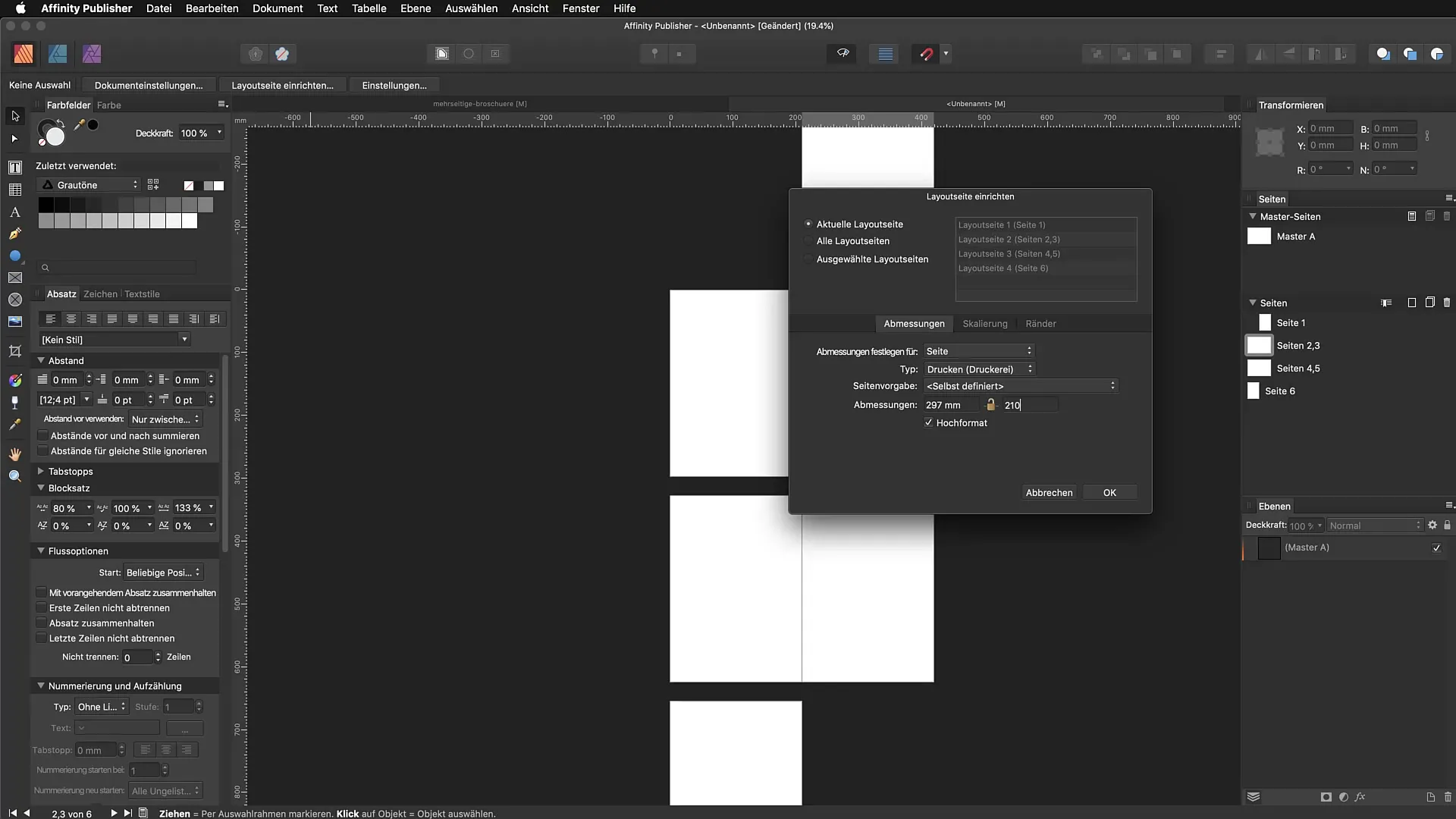The image size is (1456, 819).
Task: Open the Normal blend mode dropdown
Action: pos(1375,526)
